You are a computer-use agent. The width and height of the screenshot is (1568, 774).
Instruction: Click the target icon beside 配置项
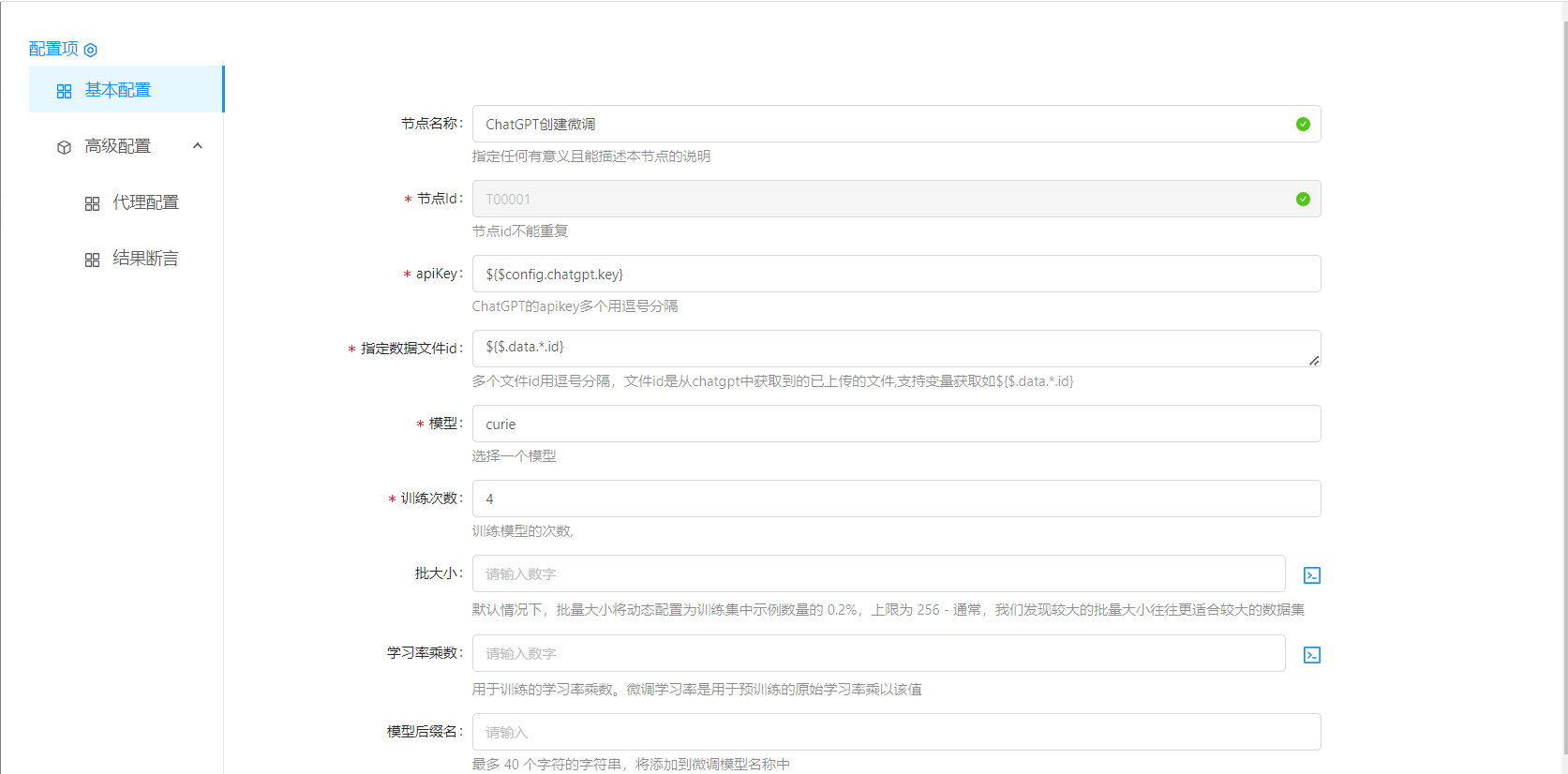91,50
